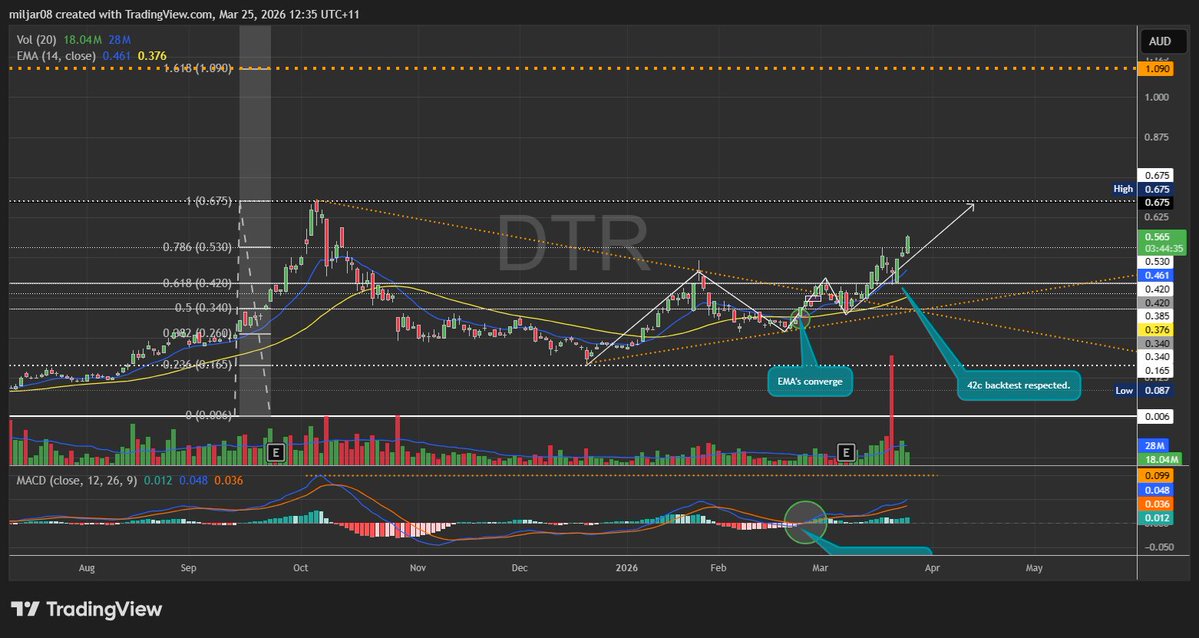Click the '42c backtest respected.' callout note
Viewport: 1199px width, 638px height.
click(1018, 385)
